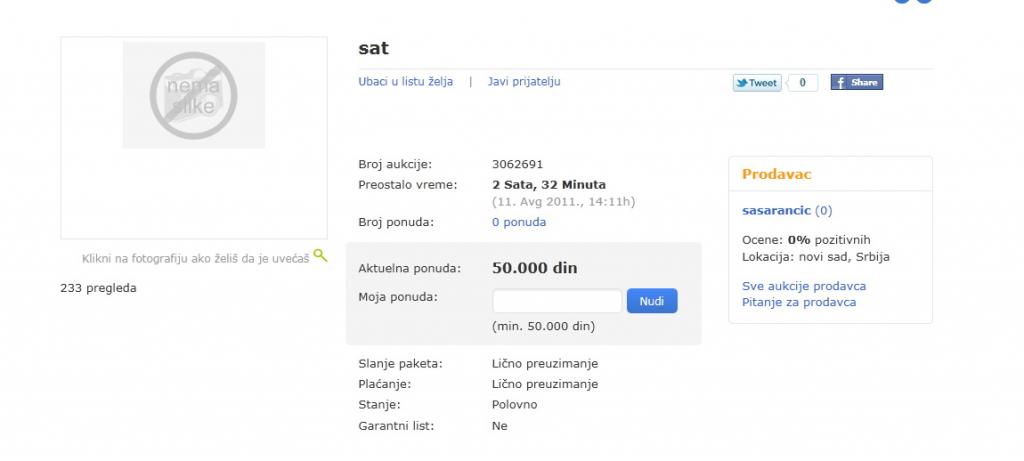Click the tweet count bubble

[x=802, y=83]
